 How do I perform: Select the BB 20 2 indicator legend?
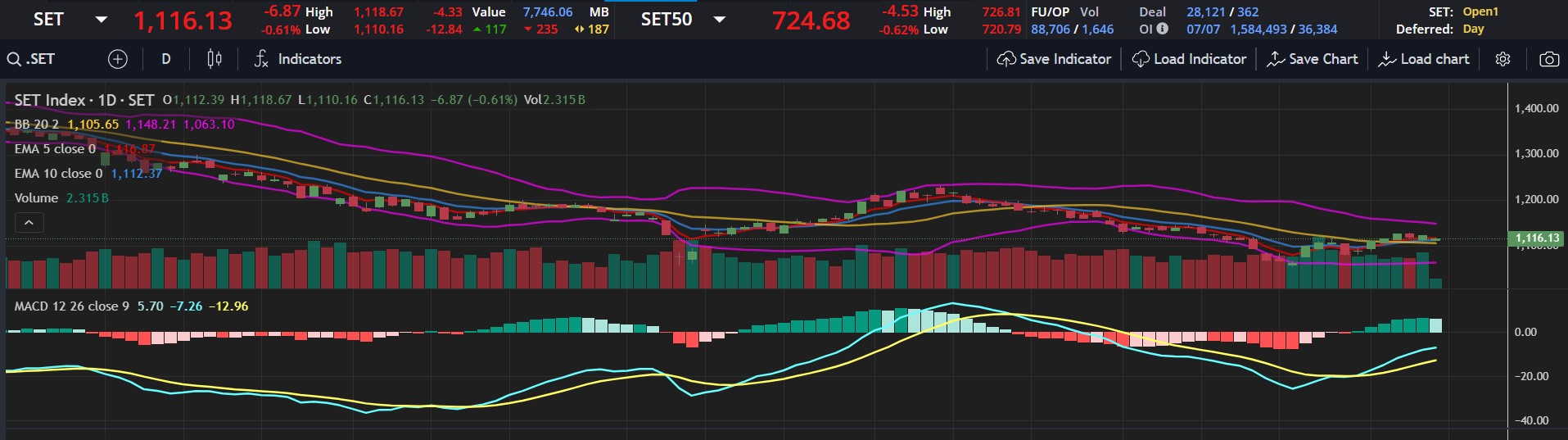(37, 125)
